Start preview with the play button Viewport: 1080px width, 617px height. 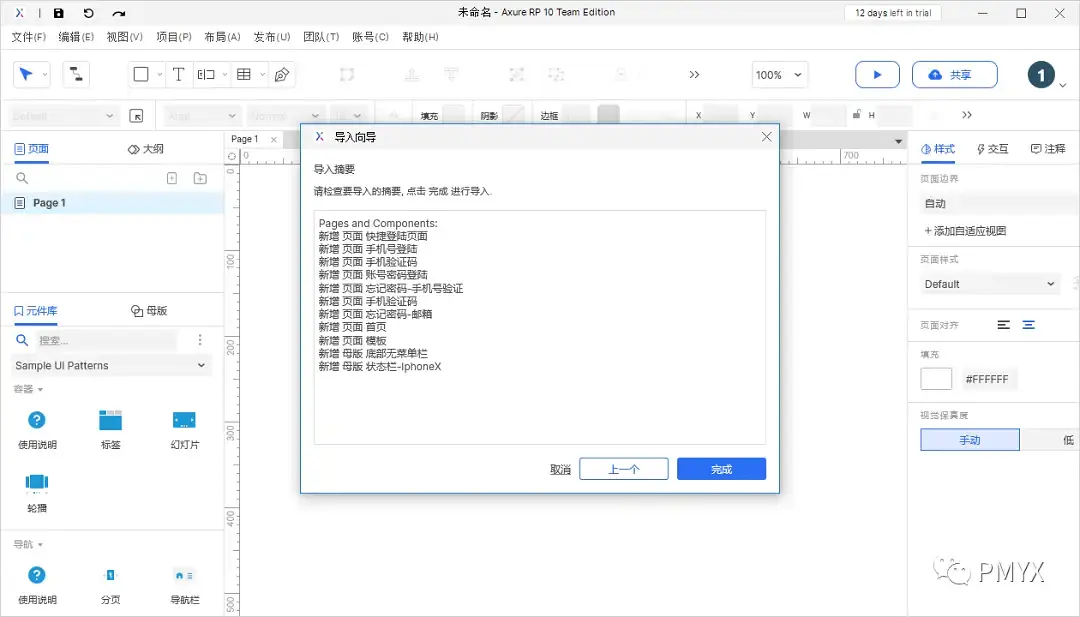[x=877, y=74]
